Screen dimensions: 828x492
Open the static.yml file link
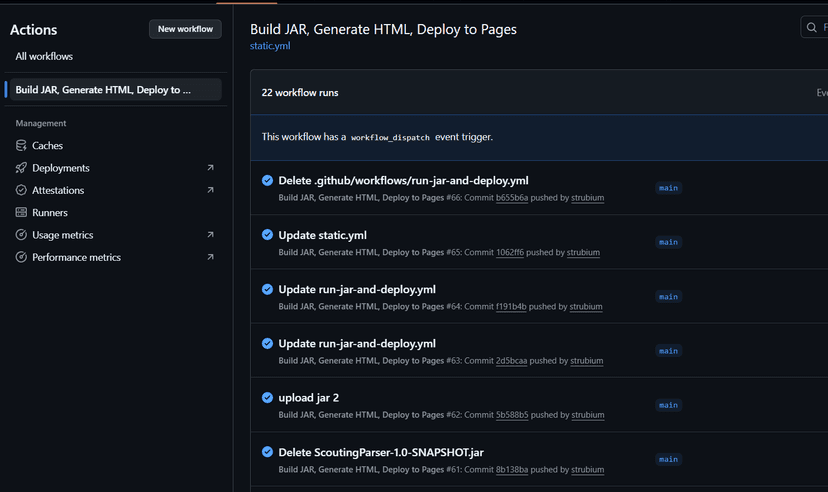point(270,46)
